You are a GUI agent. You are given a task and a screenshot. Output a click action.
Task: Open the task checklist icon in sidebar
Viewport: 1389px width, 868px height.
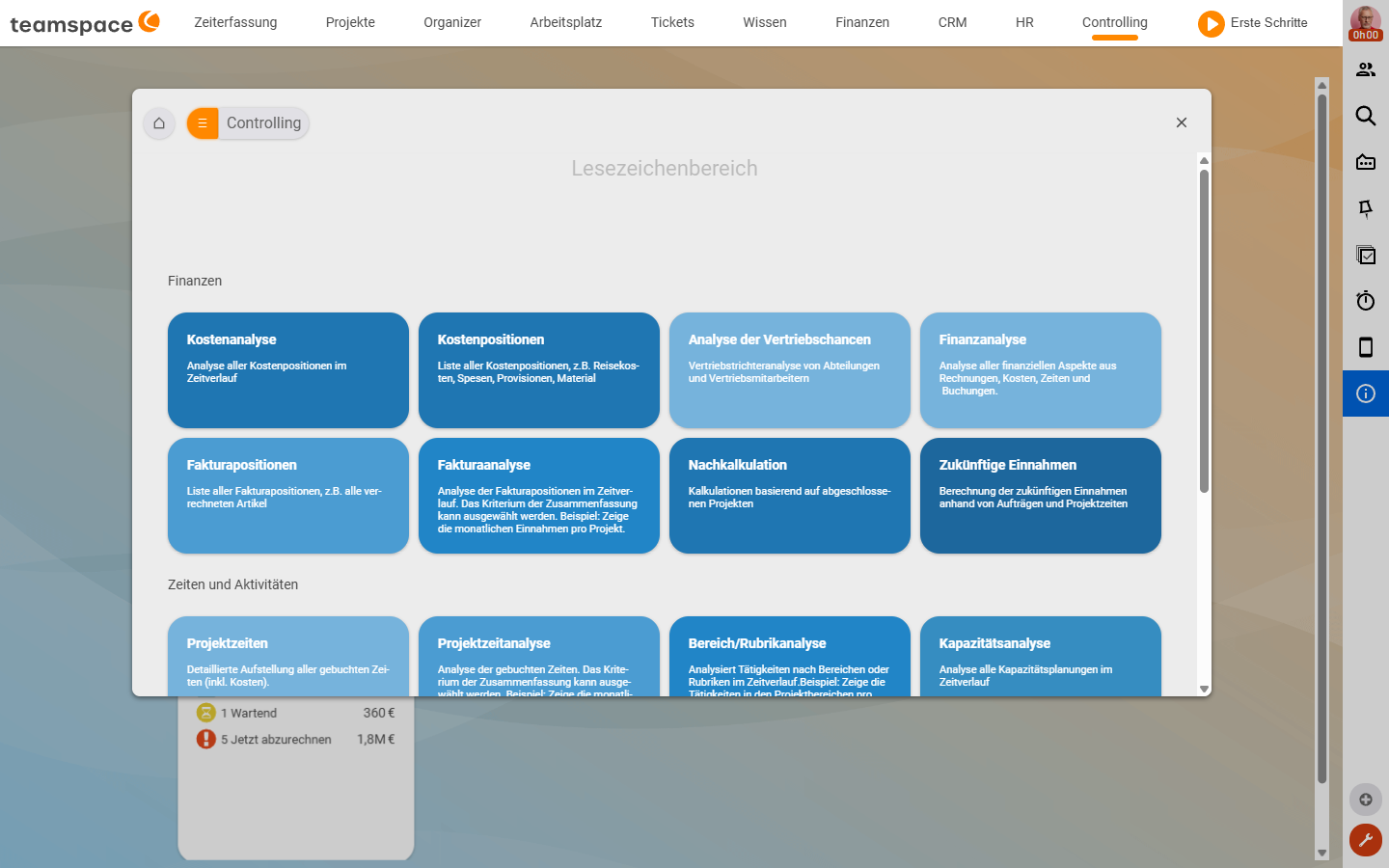1366,255
